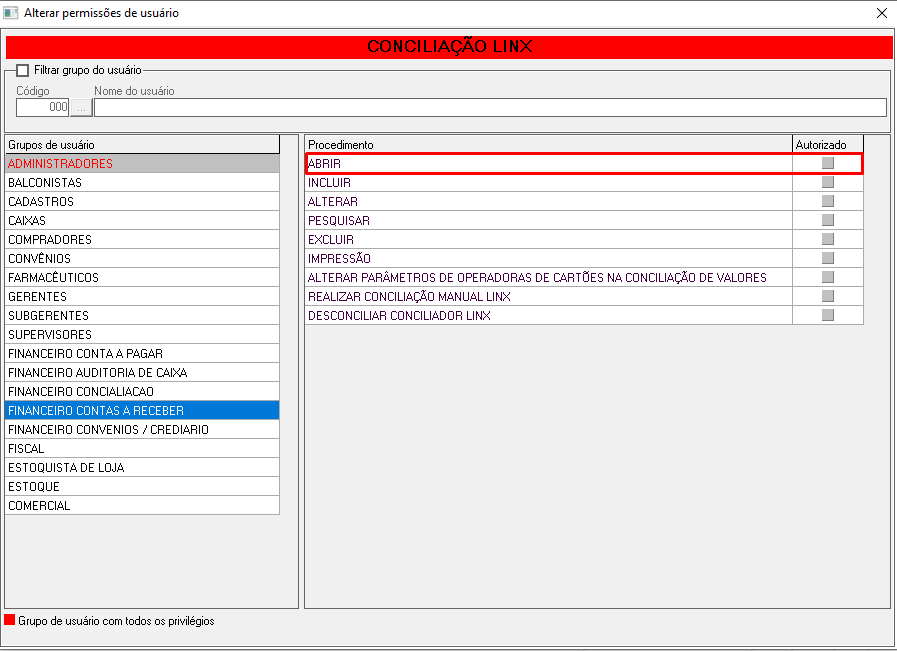
Task: Click the ALTERAR procedure name
Action: (x=333, y=201)
